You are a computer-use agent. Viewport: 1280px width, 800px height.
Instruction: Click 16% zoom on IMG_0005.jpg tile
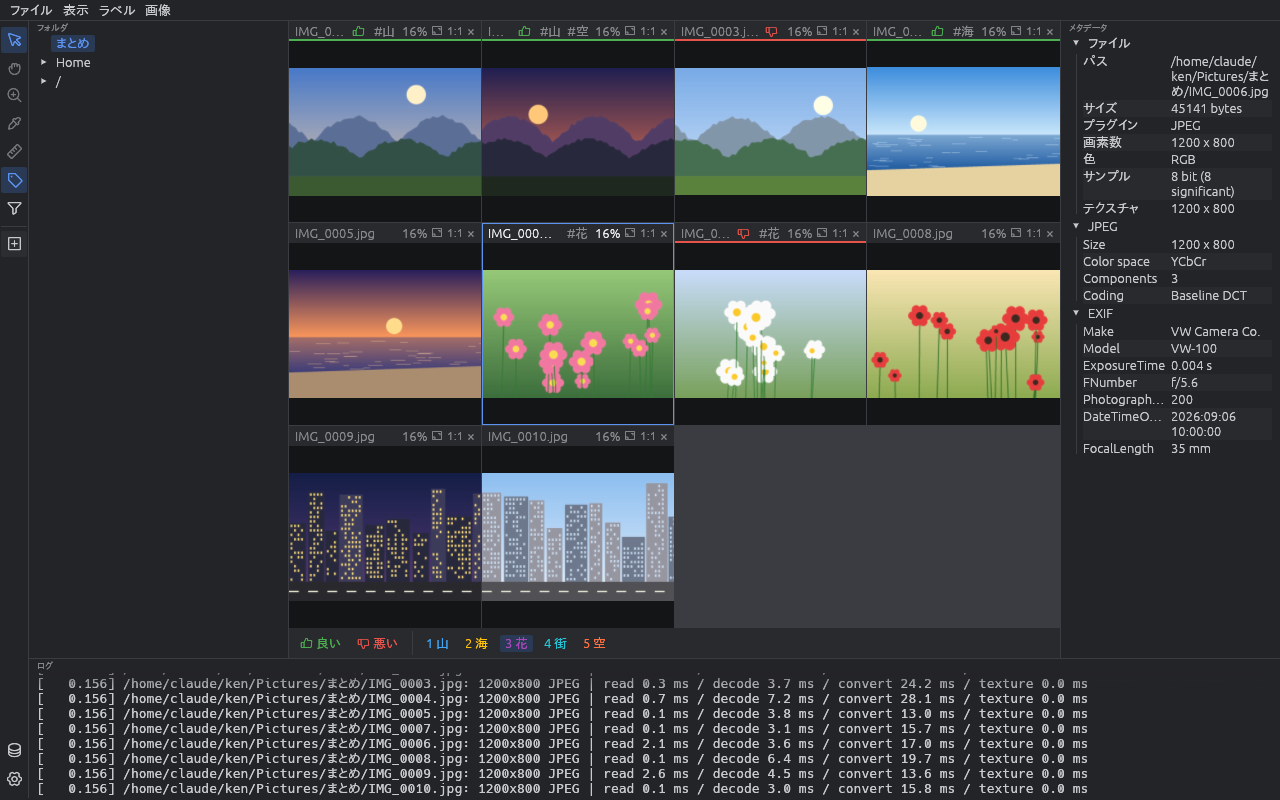coord(415,233)
